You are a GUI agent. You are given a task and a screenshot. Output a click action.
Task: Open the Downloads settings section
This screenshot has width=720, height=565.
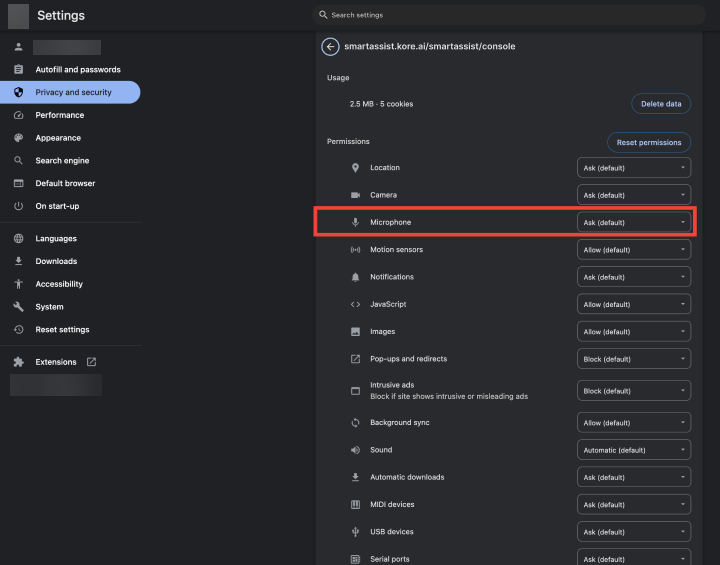click(56, 261)
